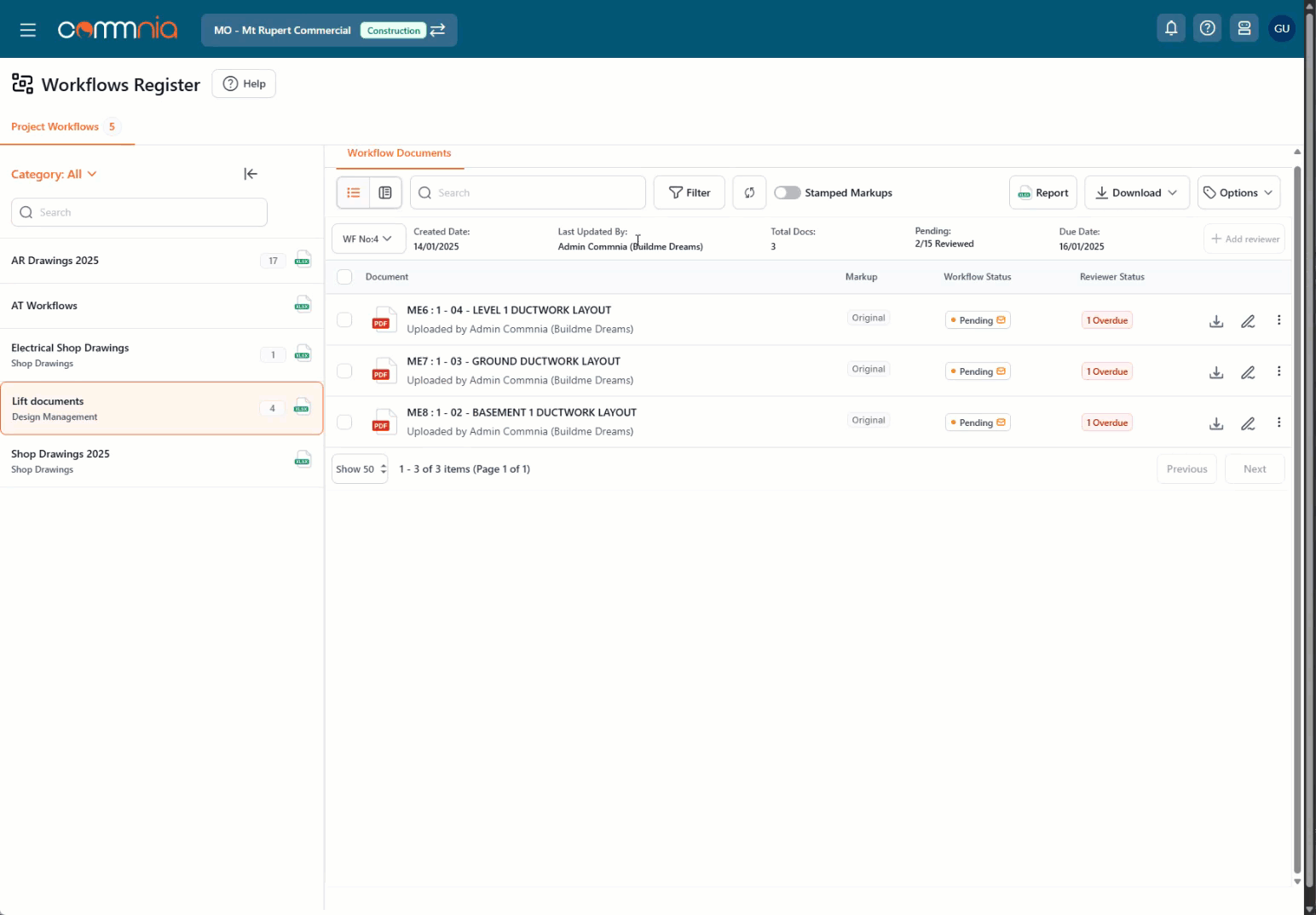
Task: Export AR Drawings 2025 to Excel
Action: (x=303, y=261)
